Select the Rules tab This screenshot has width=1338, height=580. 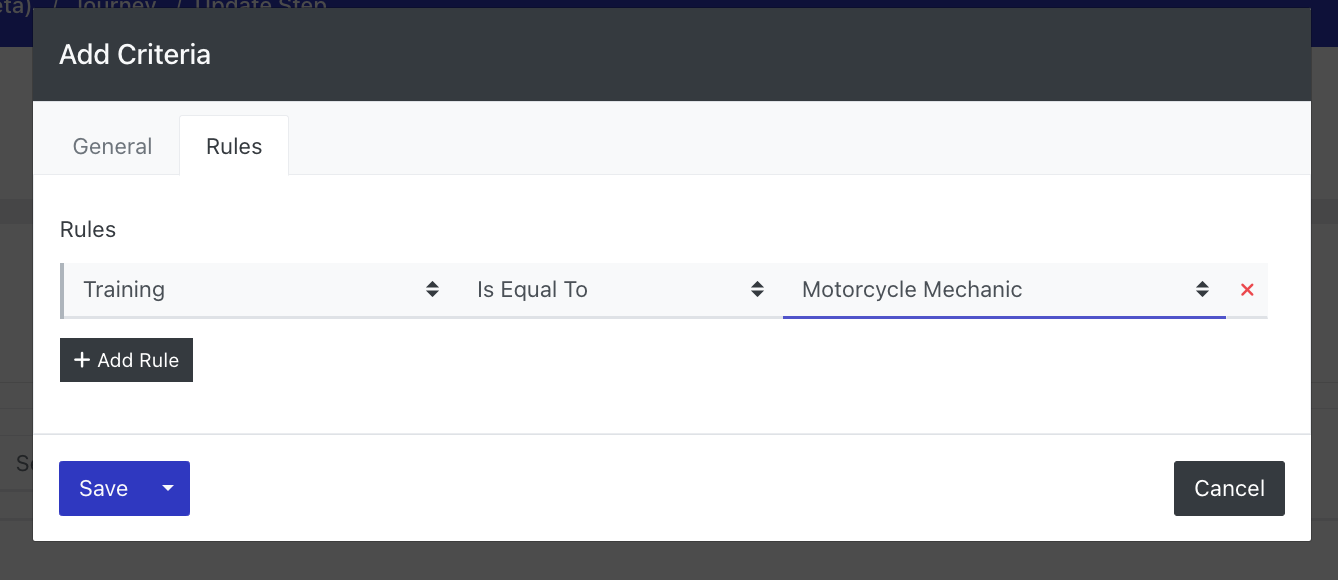pos(234,146)
